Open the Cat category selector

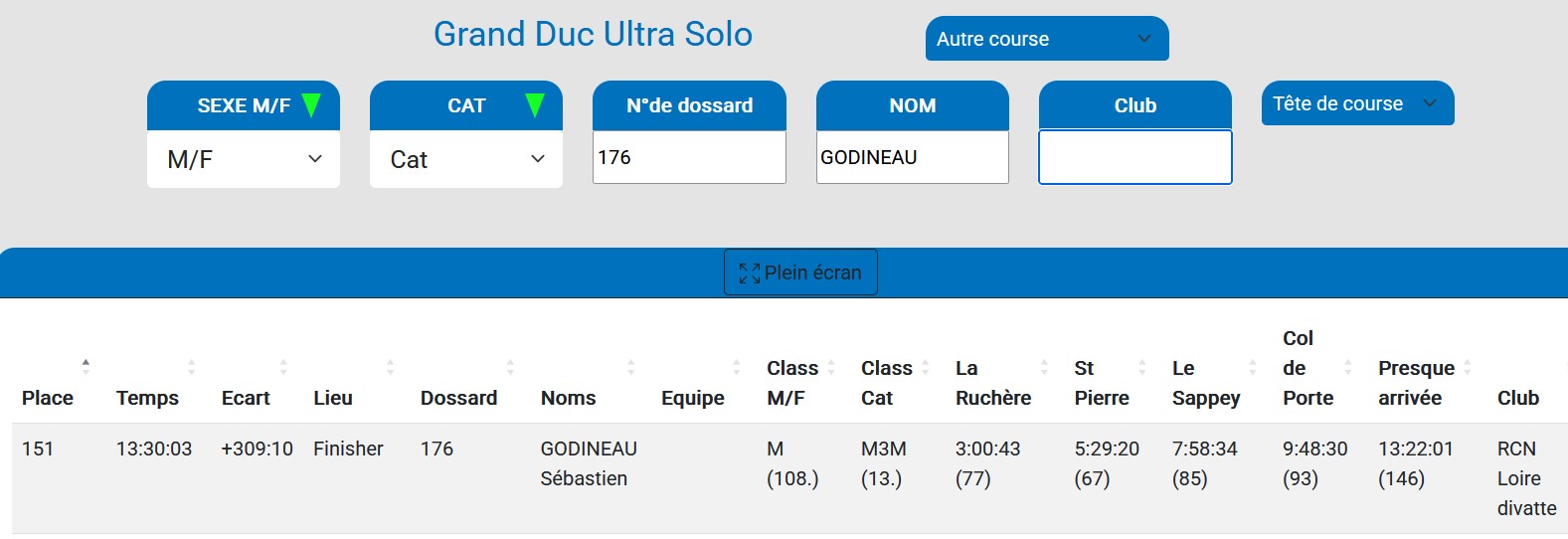[x=466, y=159]
